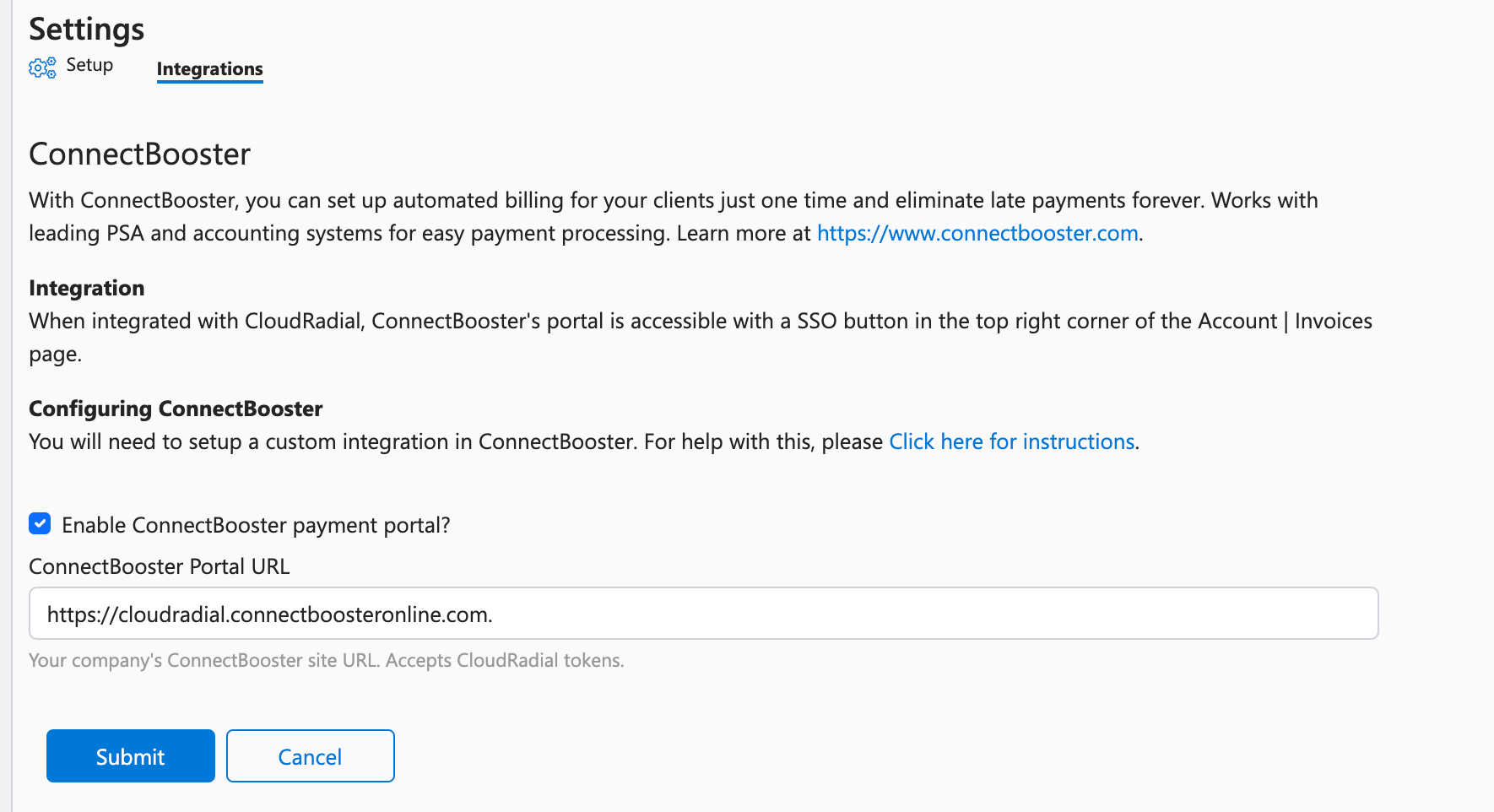The width and height of the screenshot is (1494, 812).
Task: Switch to the Integrations tab
Action: pyautogui.click(x=210, y=69)
